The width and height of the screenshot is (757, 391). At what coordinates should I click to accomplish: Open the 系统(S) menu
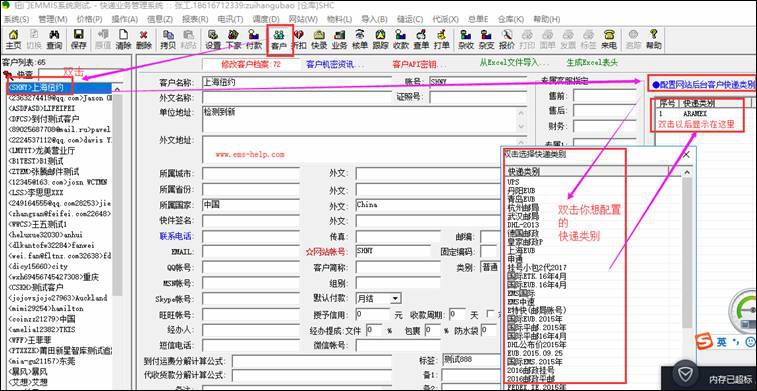[17, 19]
